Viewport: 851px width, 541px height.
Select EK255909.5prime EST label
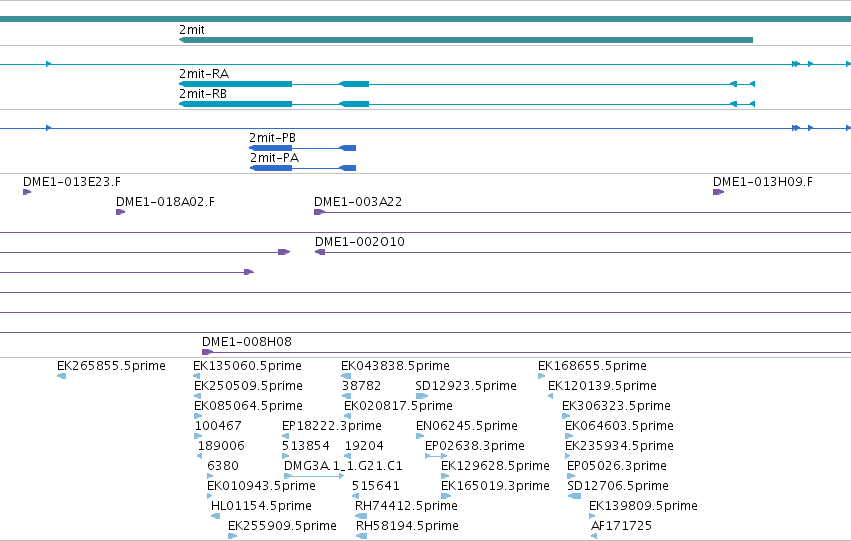pyautogui.click(x=282, y=526)
